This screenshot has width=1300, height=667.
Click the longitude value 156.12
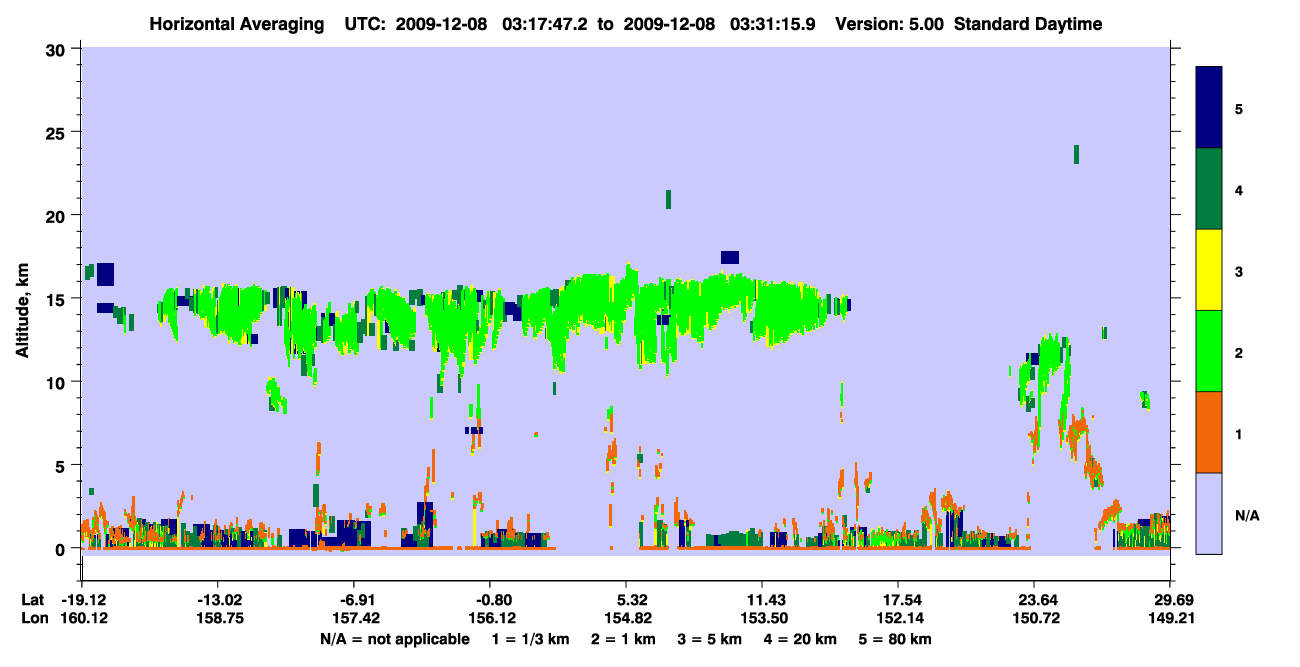pyautogui.click(x=490, y=618)
